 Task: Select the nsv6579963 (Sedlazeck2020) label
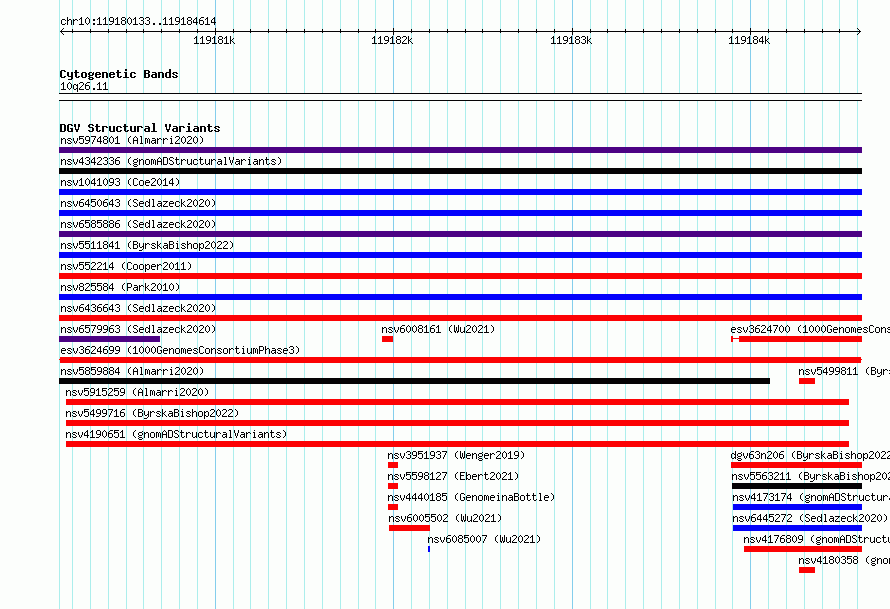138,329
